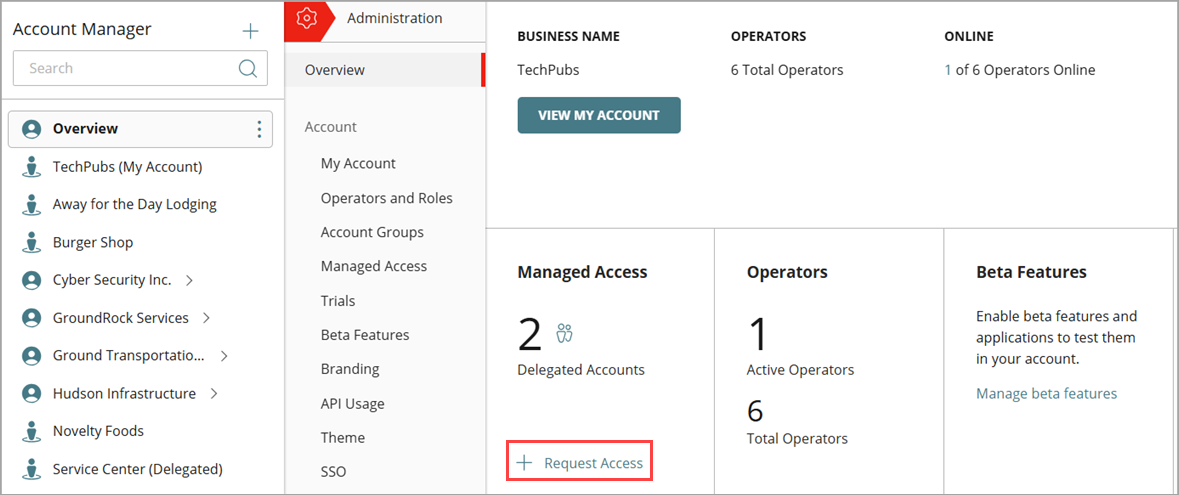Screen dimensions: 1179x495
Task: Click the Hudson Infrastructure account icon
Action: tap(32, 394)
